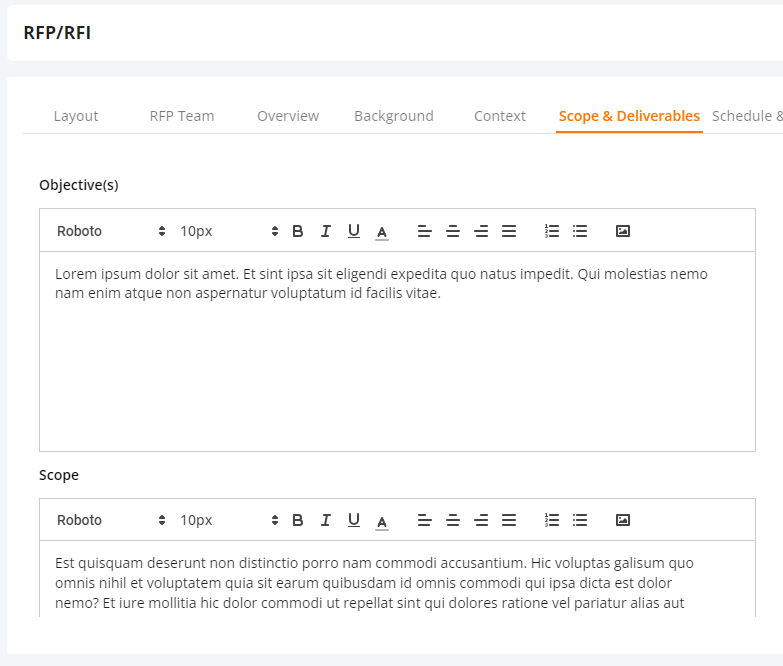
Task: Insert image in the Objective(s) editor
Action: [x=623, y=231]
